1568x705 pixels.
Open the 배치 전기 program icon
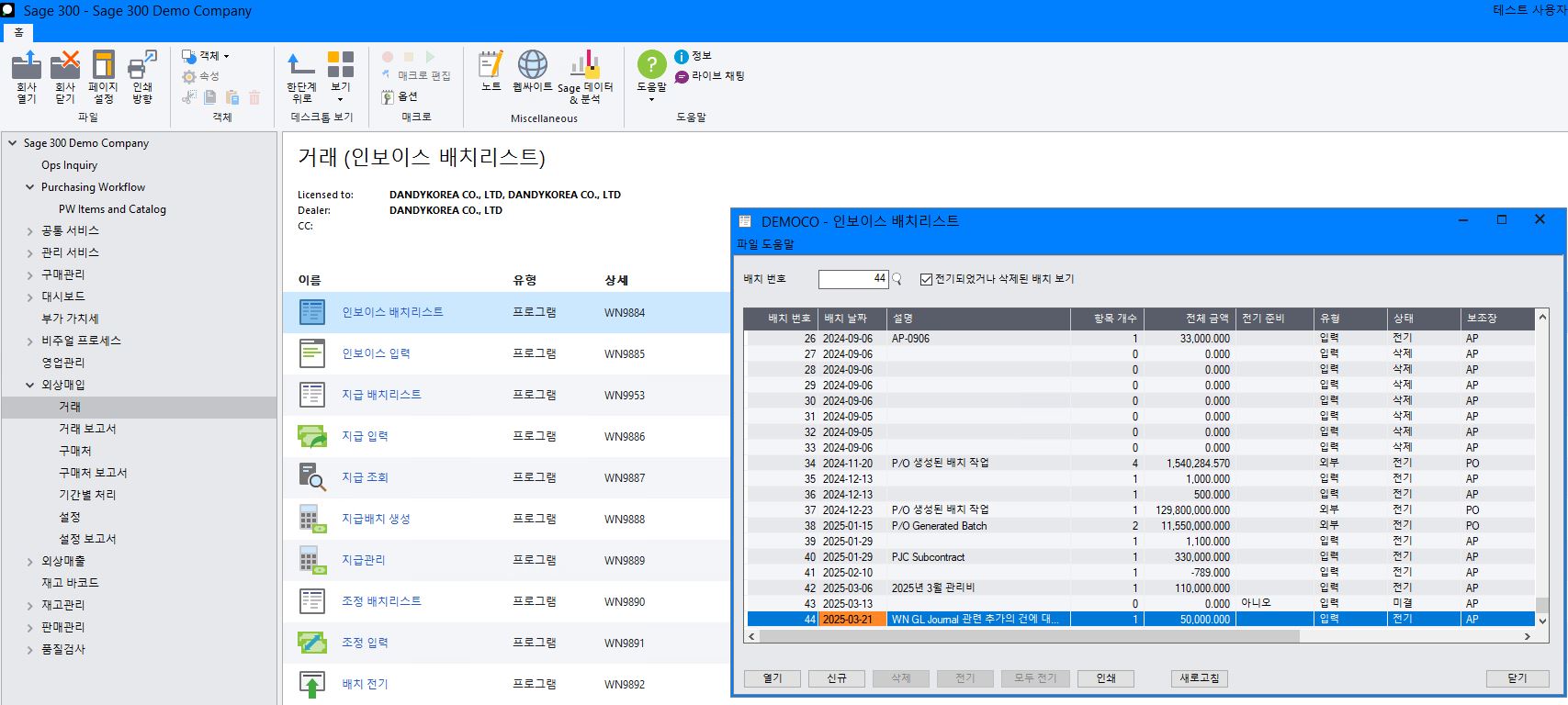[x=312, y=684]
